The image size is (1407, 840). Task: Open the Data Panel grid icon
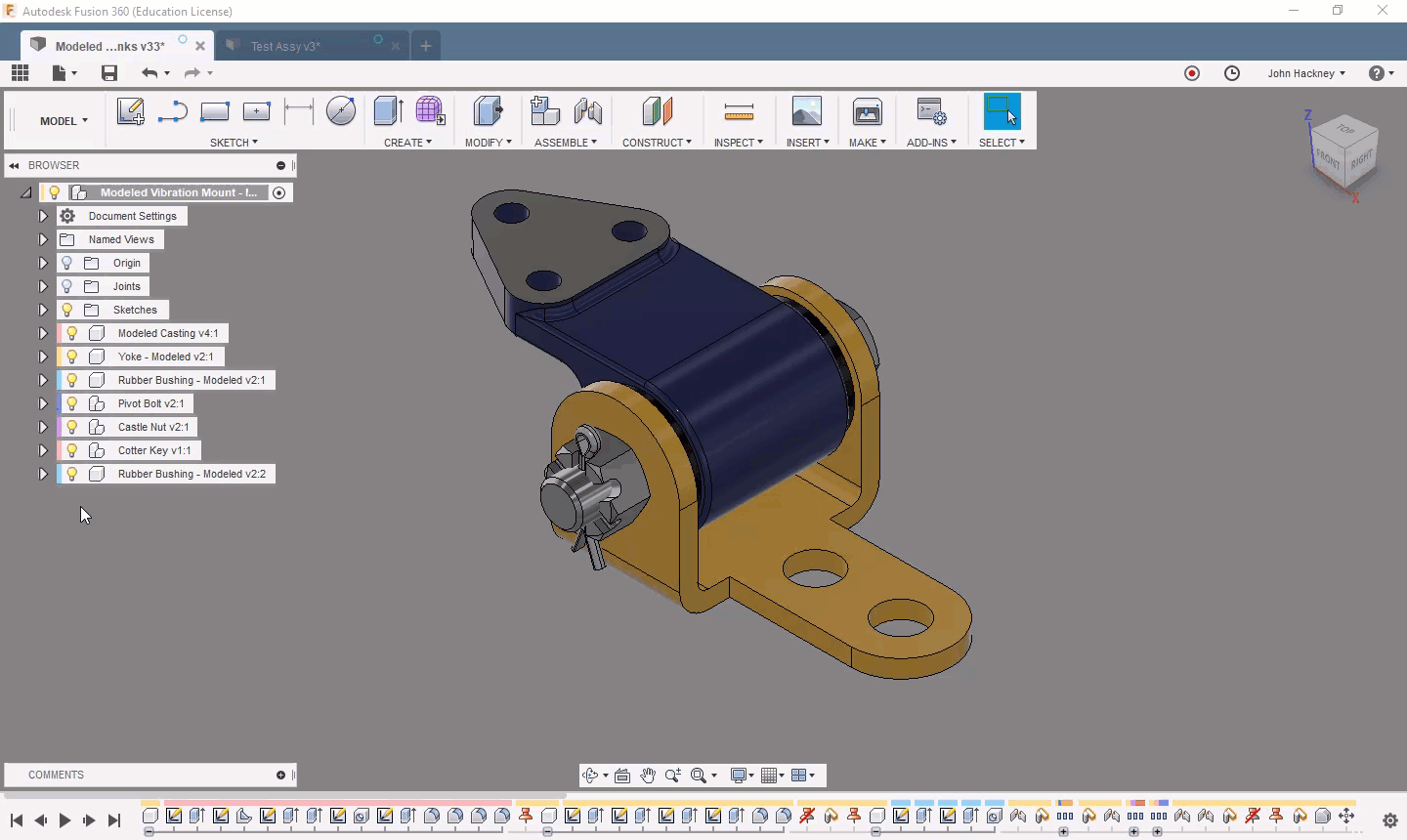(x=20, y=73)
